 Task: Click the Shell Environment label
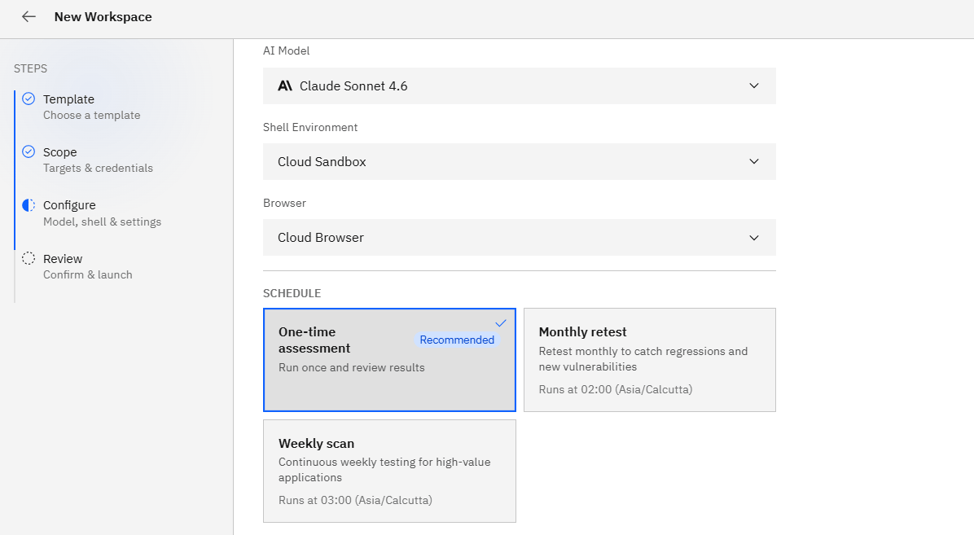(310, 127)
